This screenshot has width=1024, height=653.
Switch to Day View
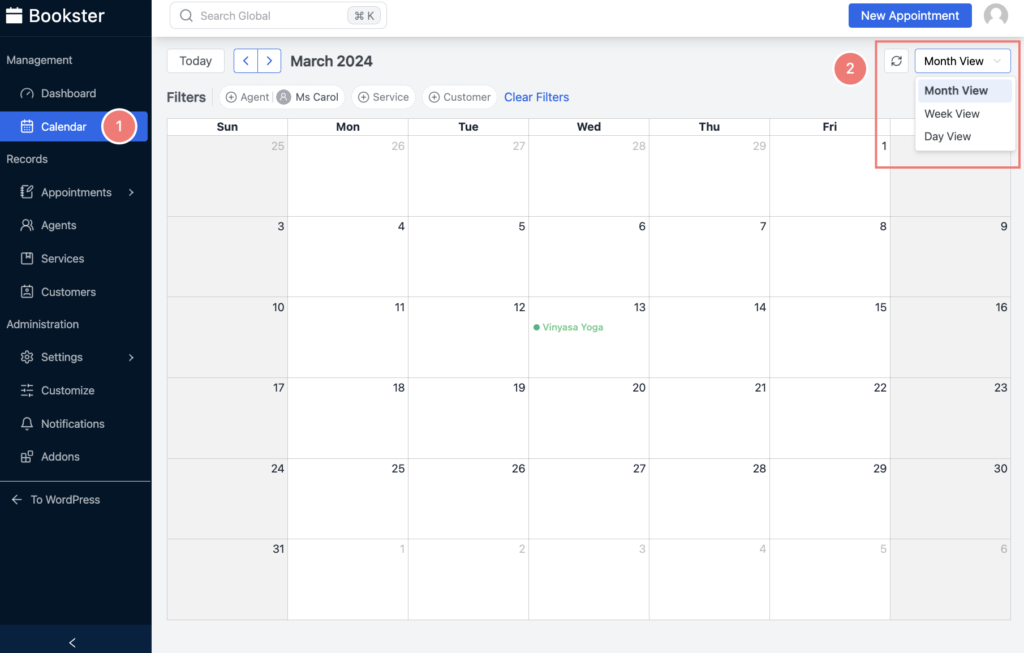[948, 136]
